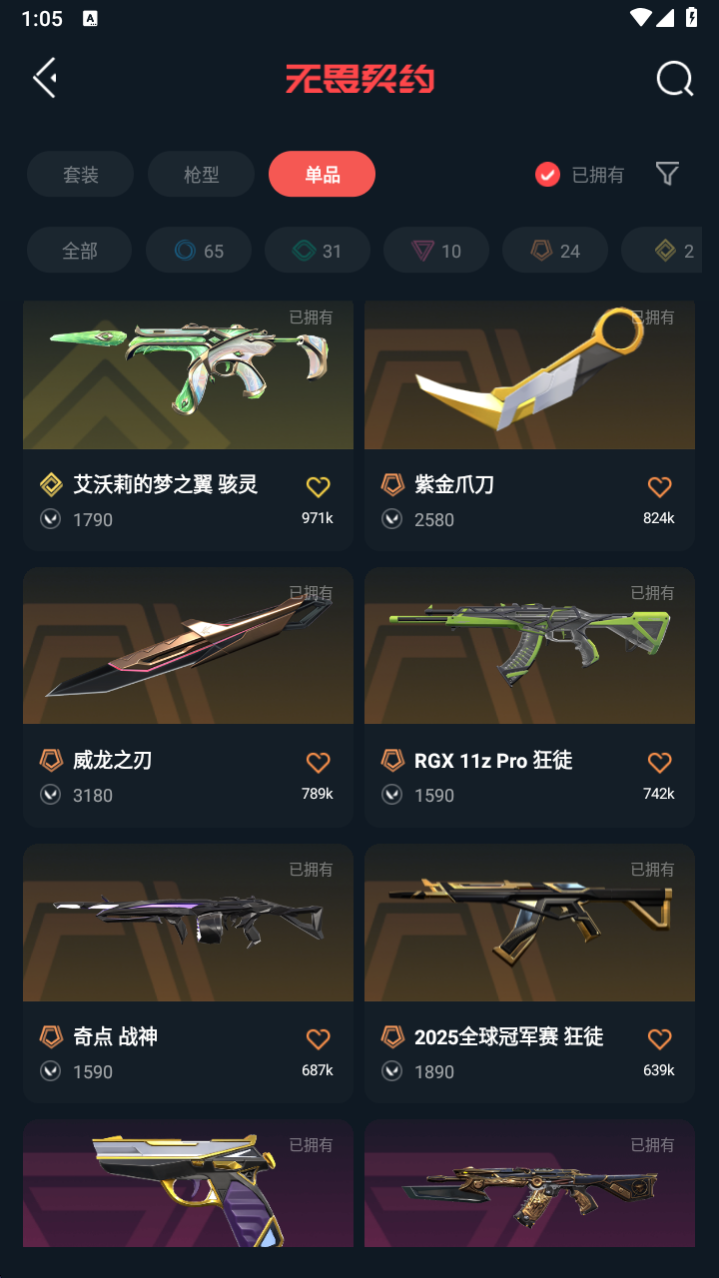Tap heart on 2025全球冠军赛 狂徒
This screenshot has height=1278, width=719.
659,1039
